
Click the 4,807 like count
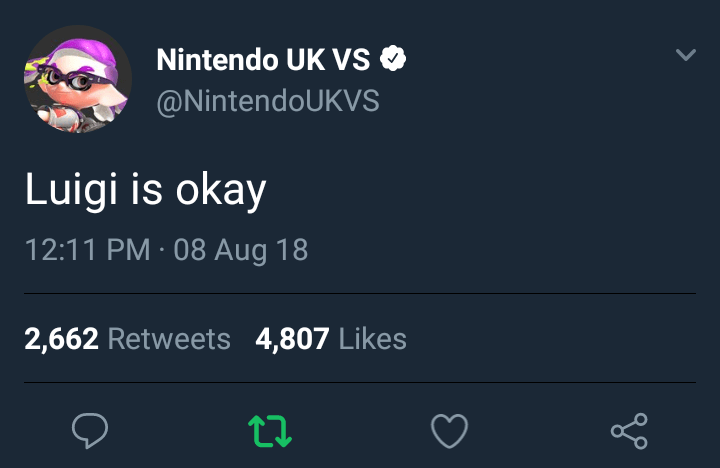pos(292,339)
